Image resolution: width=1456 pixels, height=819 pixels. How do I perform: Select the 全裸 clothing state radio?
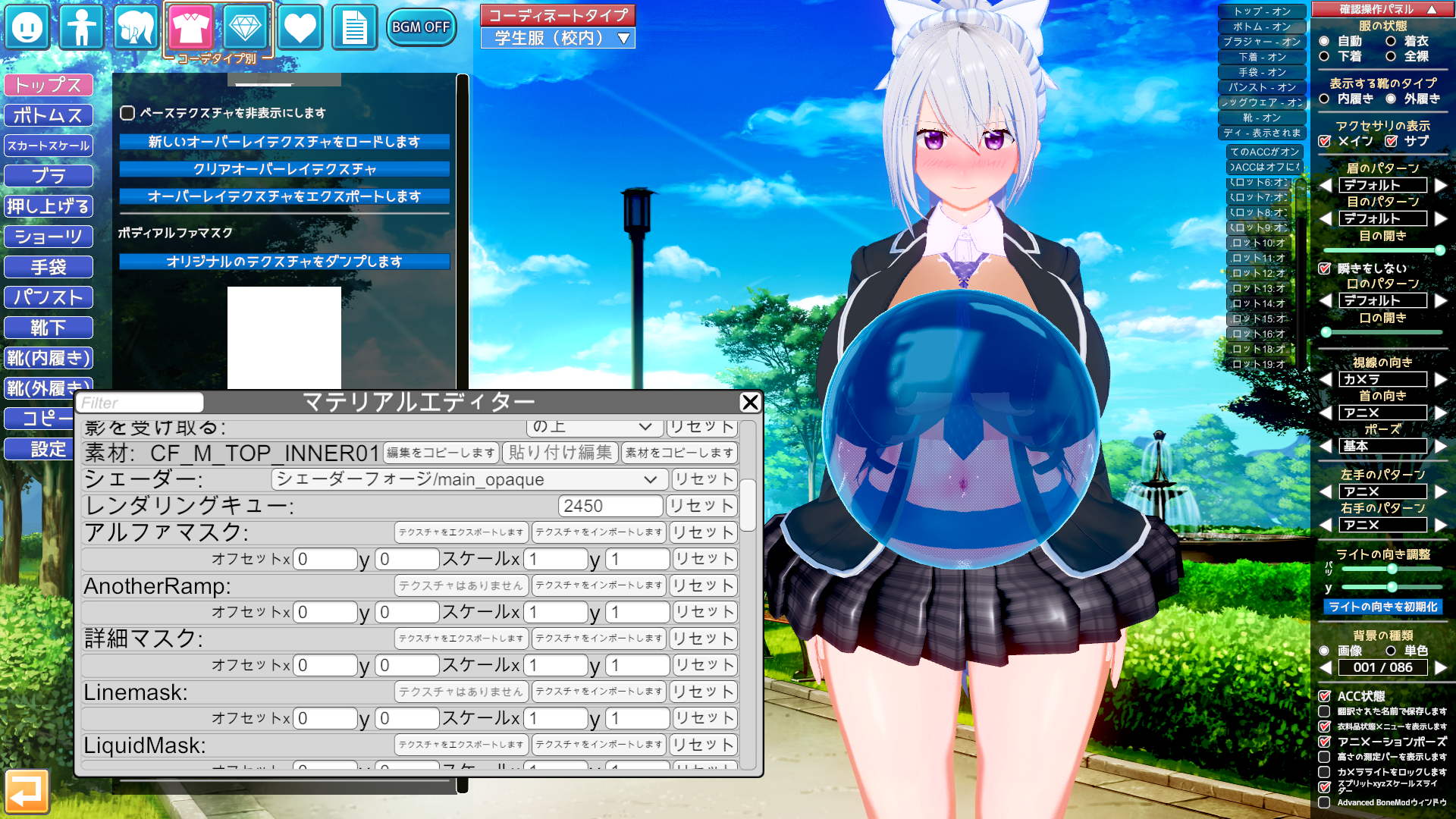(1391, 56)
